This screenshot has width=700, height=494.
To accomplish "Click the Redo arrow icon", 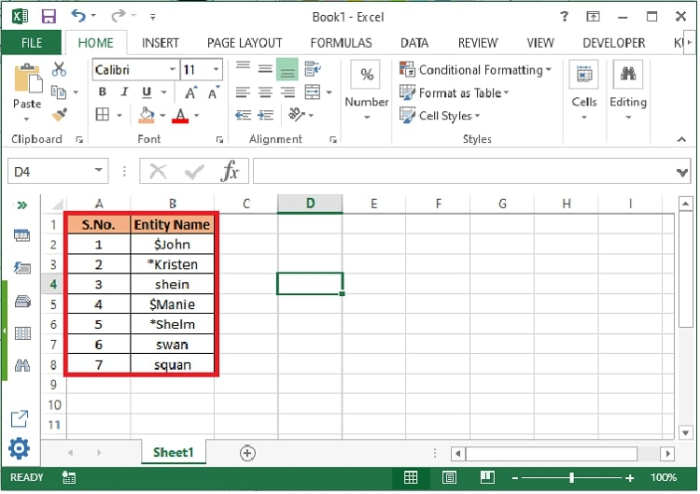I will click(x=118, y=16).
